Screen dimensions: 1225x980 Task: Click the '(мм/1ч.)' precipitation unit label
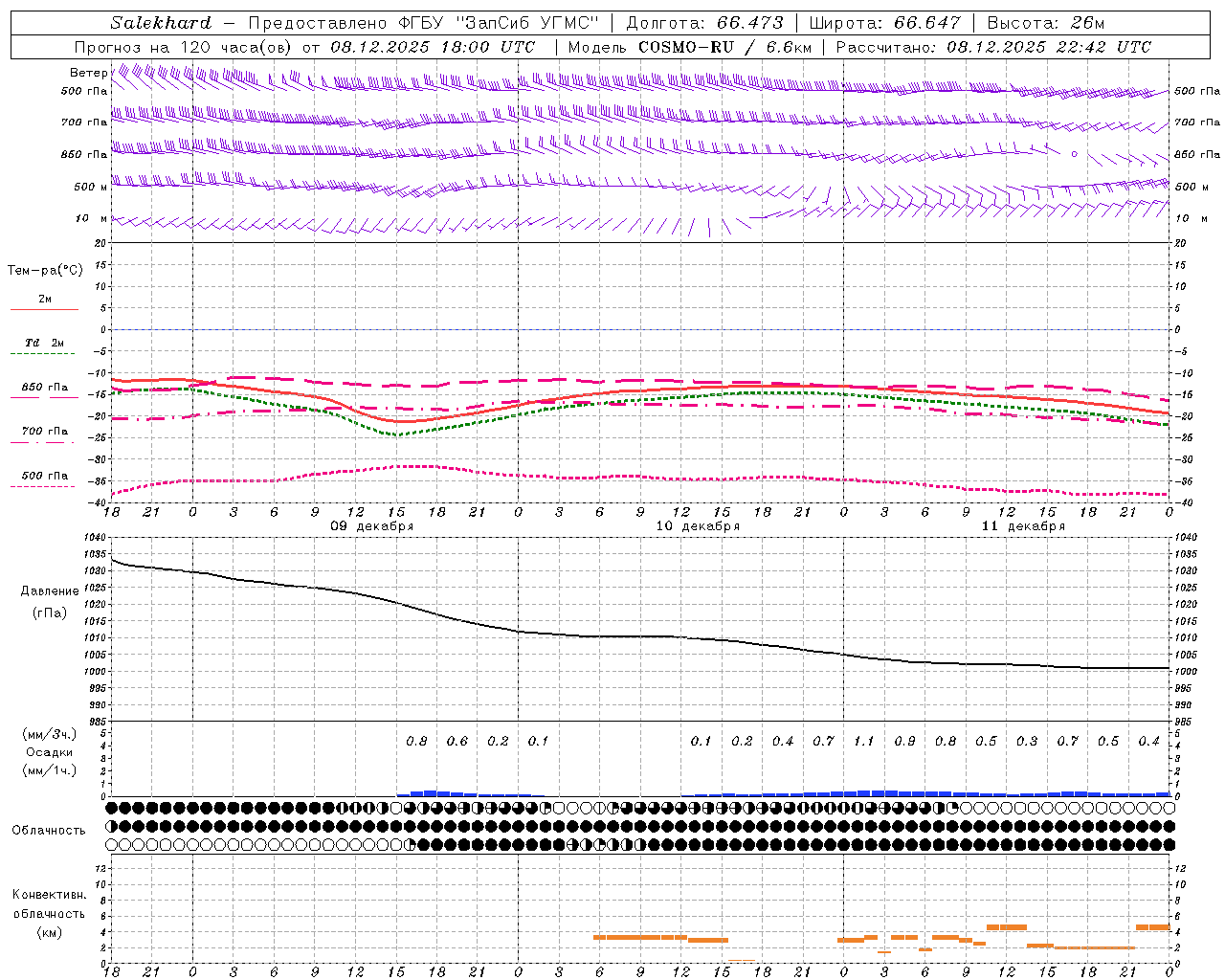[x=50, y=770]
